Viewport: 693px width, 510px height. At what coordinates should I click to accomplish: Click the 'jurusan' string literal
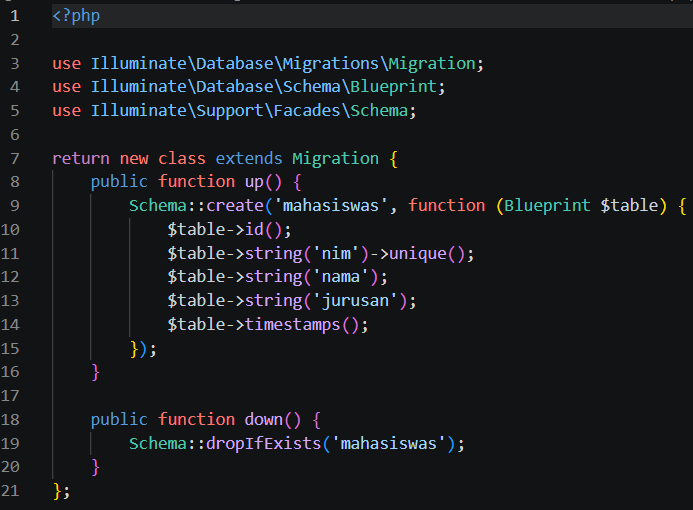click(x=355, y=301)
